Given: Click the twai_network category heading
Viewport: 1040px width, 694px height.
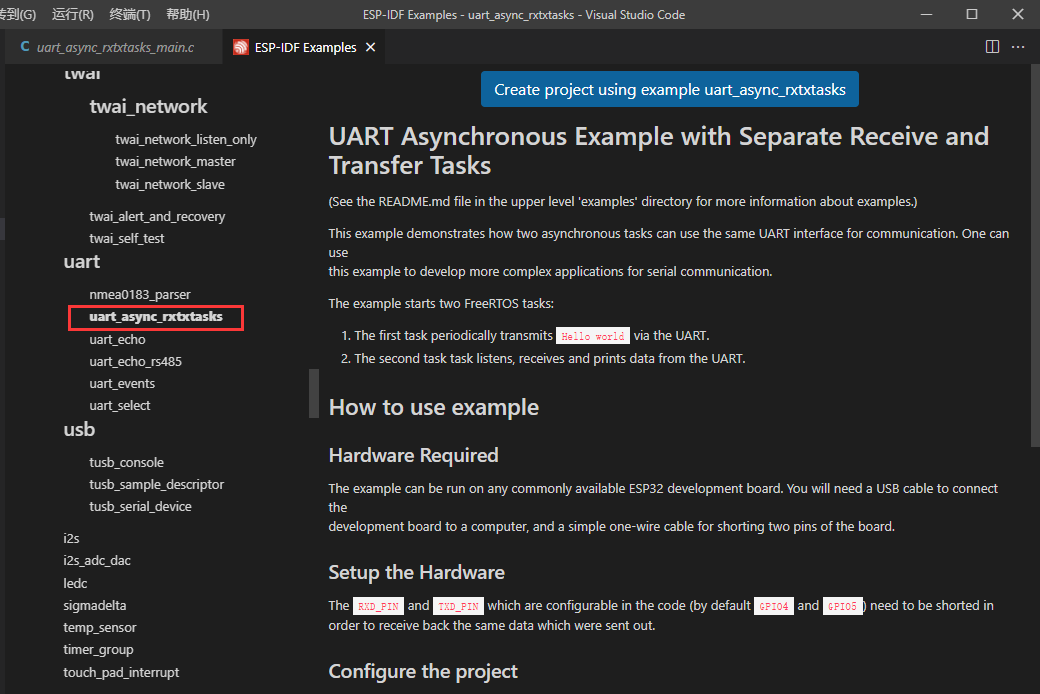Looking at the screenshot, I should tap(149, 106).
